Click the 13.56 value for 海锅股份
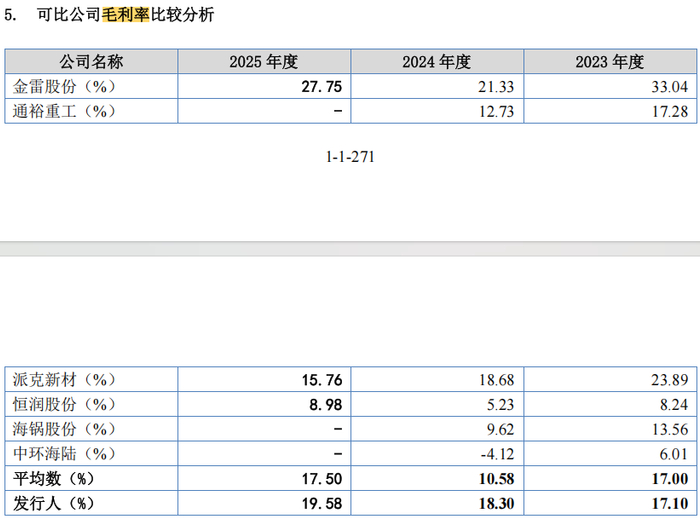 pos(670,429)
